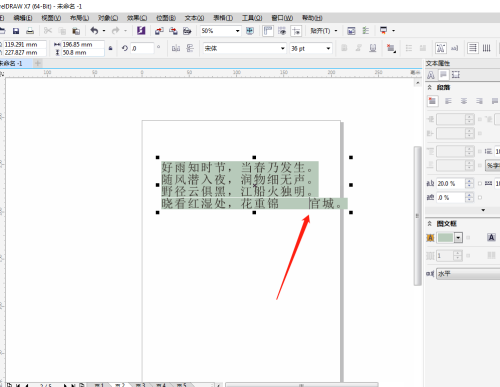500x387 pixels.
Task: Click the Cut scissors icon
Action: (x=48, y=31)
